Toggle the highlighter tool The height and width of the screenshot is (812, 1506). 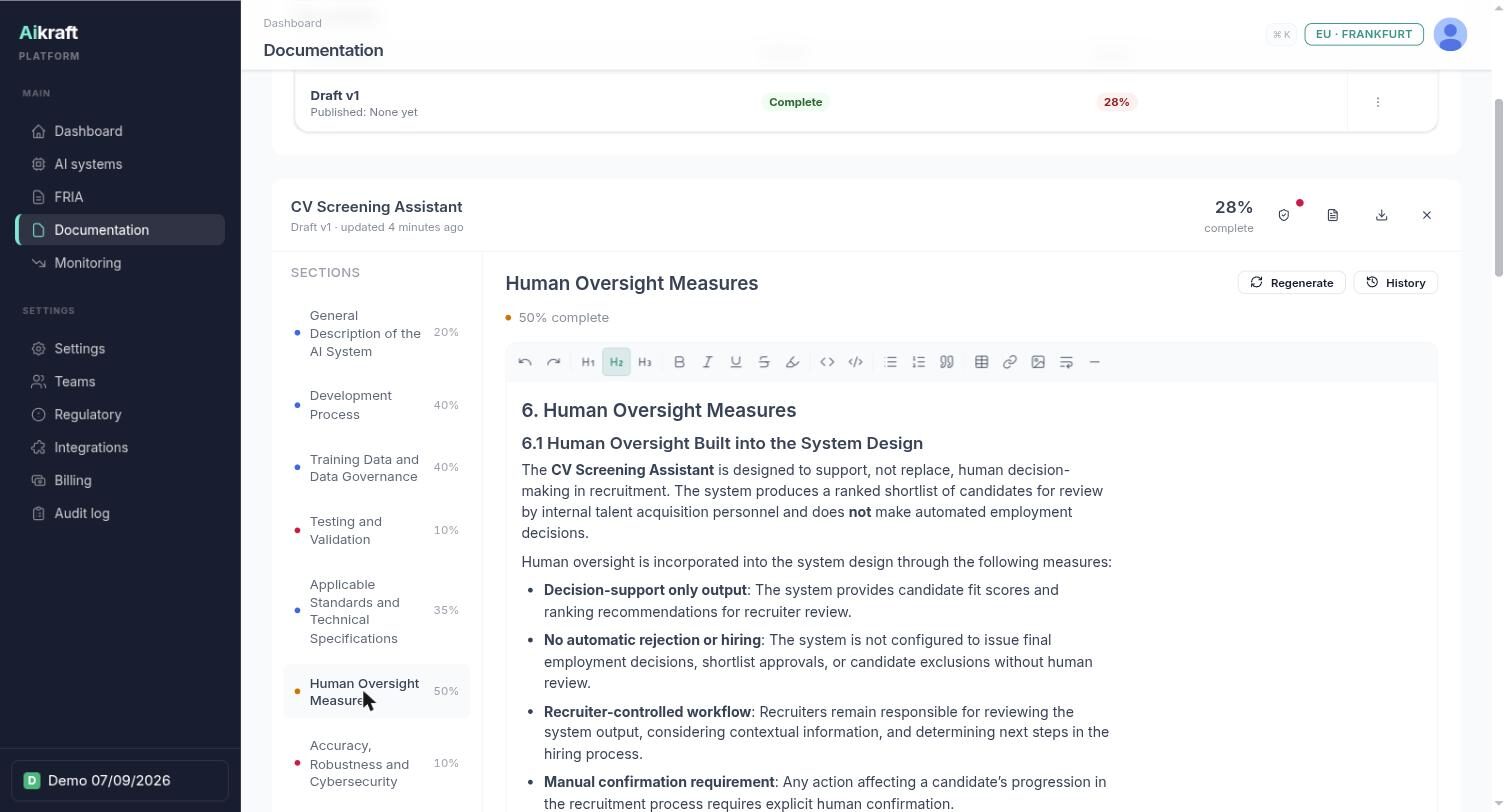click(792, 362)
